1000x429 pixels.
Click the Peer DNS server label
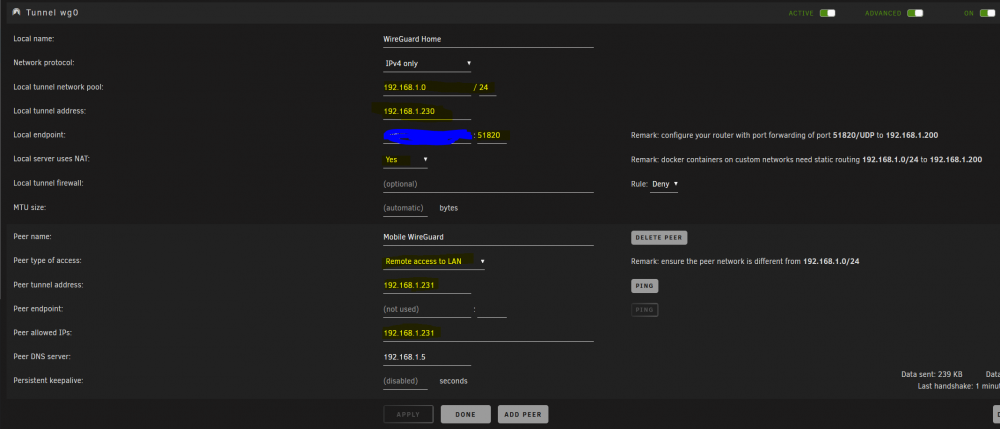(42, 357)
